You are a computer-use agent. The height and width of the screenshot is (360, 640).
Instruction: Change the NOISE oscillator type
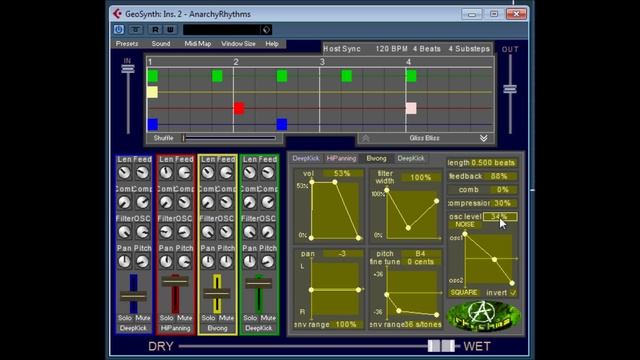point(465,225)
